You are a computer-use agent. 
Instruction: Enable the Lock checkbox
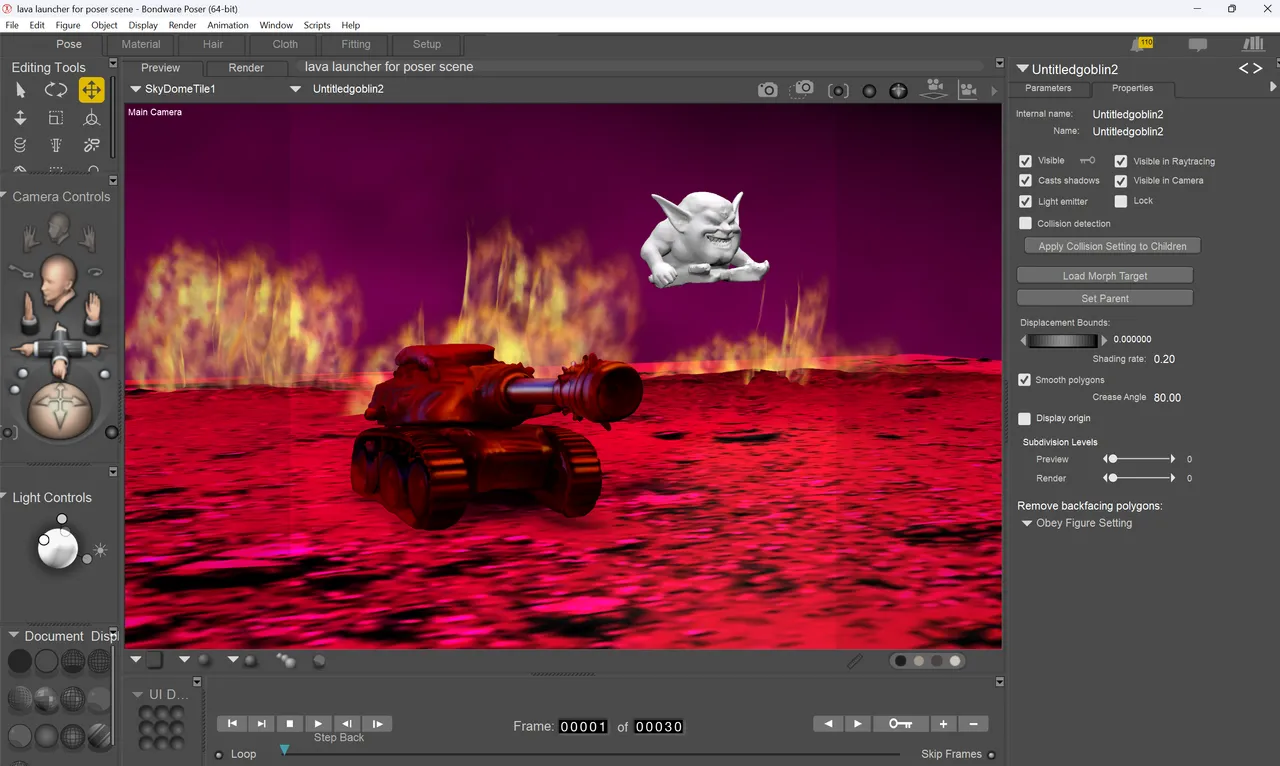(1121, 201)
